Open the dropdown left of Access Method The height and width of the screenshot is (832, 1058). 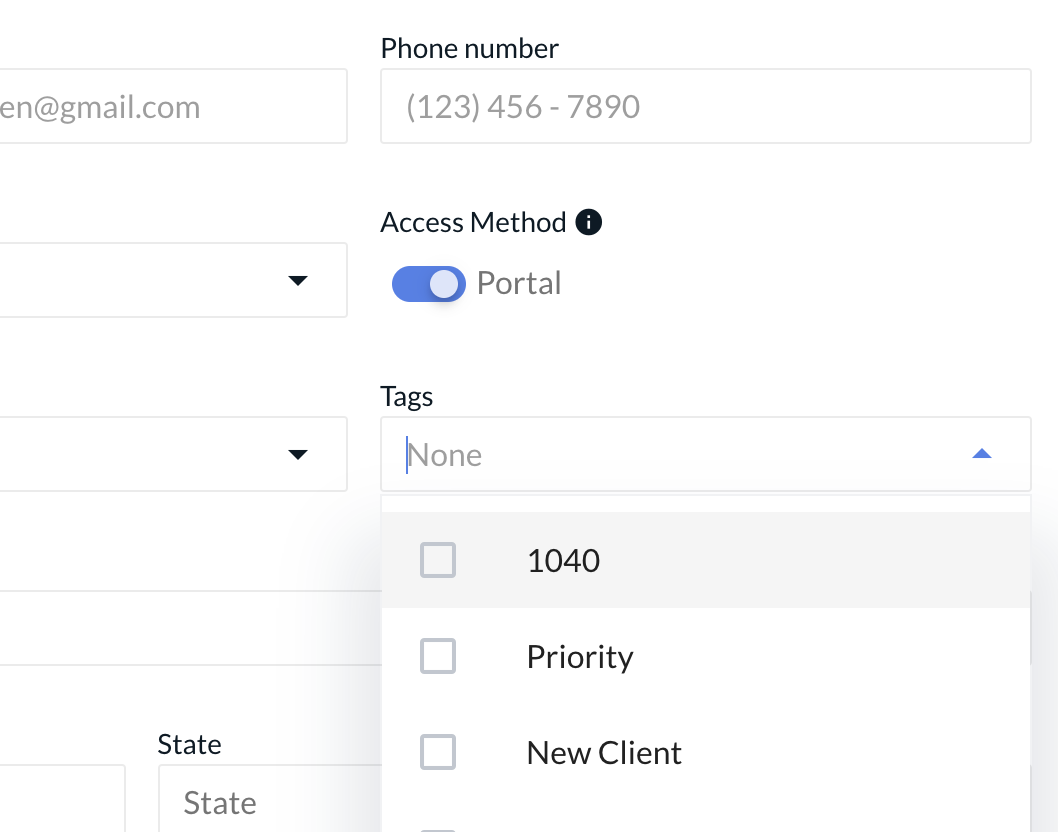tap(296, 280)
